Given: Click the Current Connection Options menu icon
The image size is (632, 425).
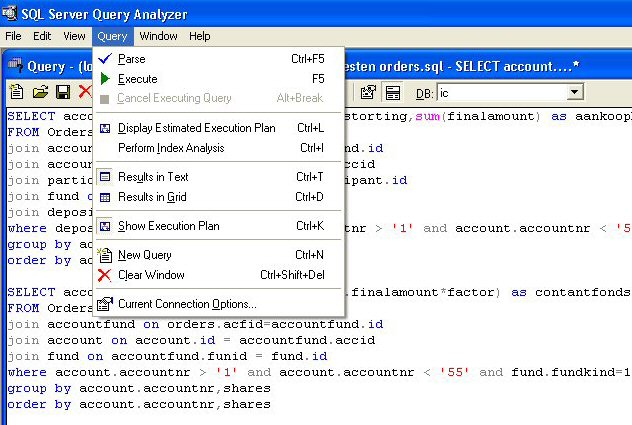Looking at the screenshot, I should 105,304.
